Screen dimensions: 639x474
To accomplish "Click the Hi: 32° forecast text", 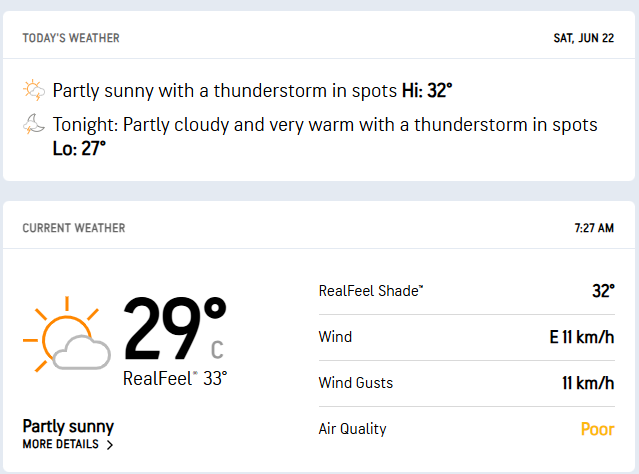I will 427,90.
